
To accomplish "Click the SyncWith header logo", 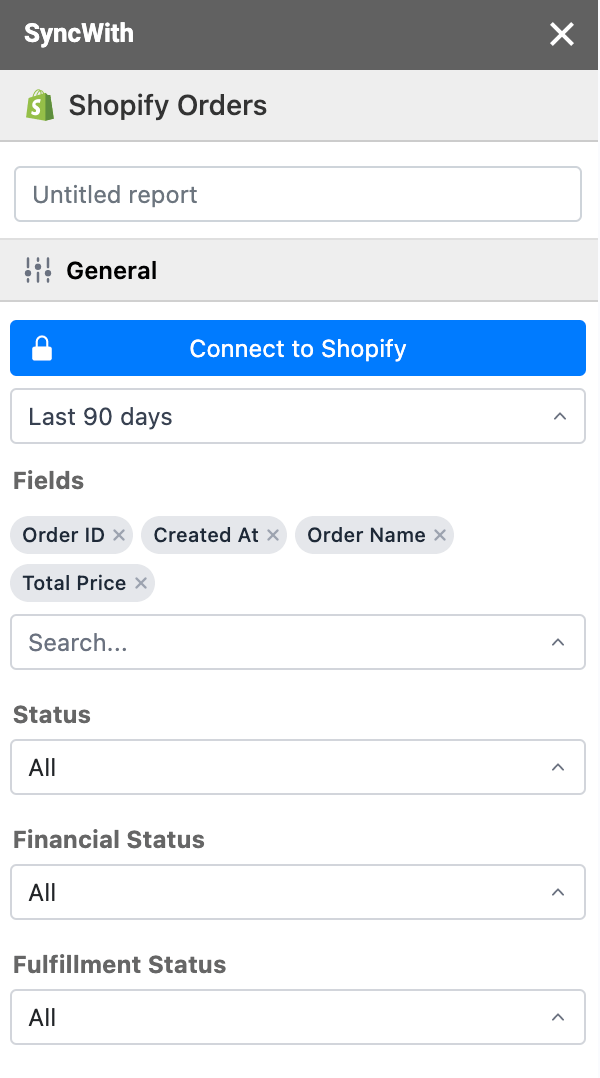I will (78, 33).
